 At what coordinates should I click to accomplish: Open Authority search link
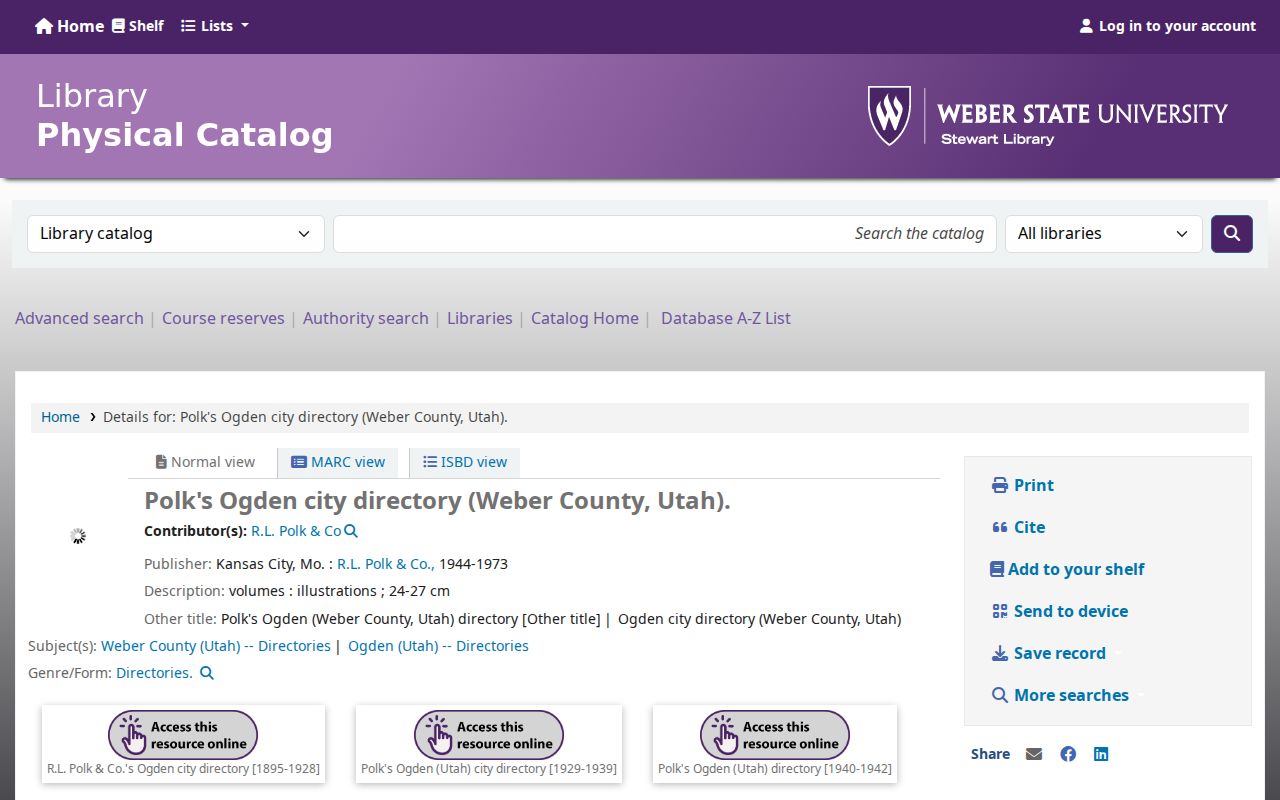366,318
